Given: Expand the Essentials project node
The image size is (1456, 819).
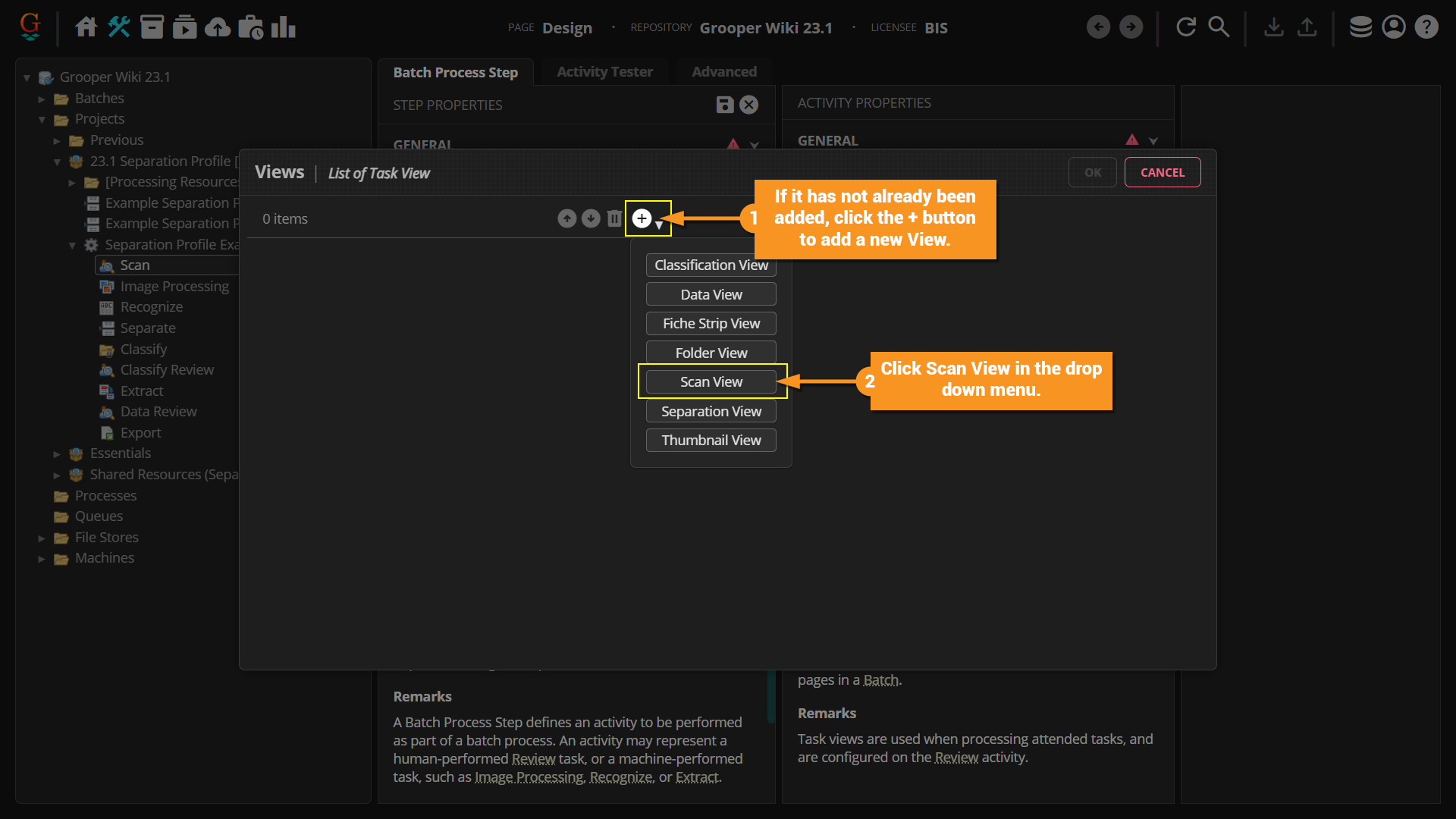Looking at the screenshot, I should point(57,454).
